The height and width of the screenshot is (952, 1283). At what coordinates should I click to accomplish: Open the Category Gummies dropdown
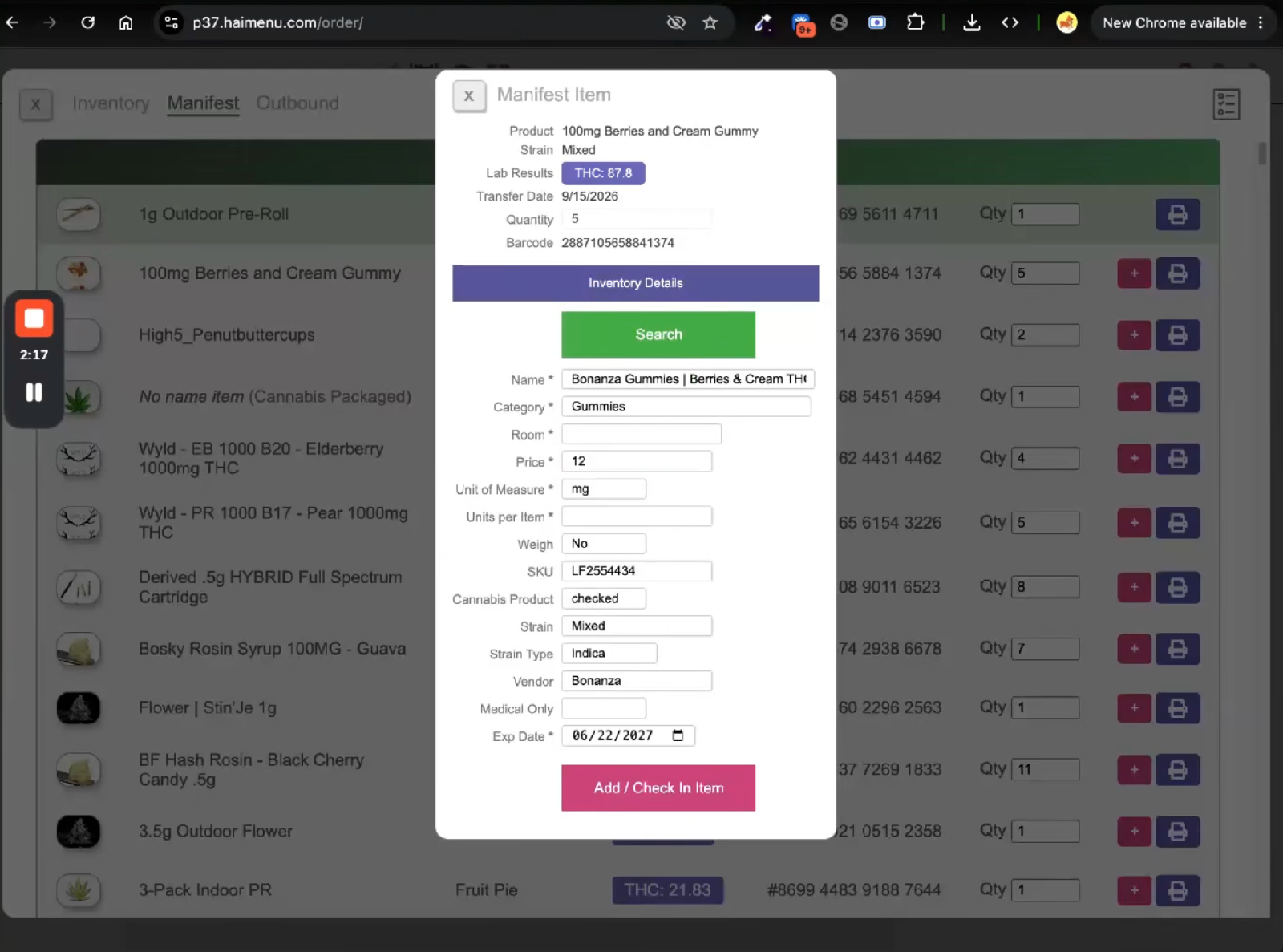686,407
